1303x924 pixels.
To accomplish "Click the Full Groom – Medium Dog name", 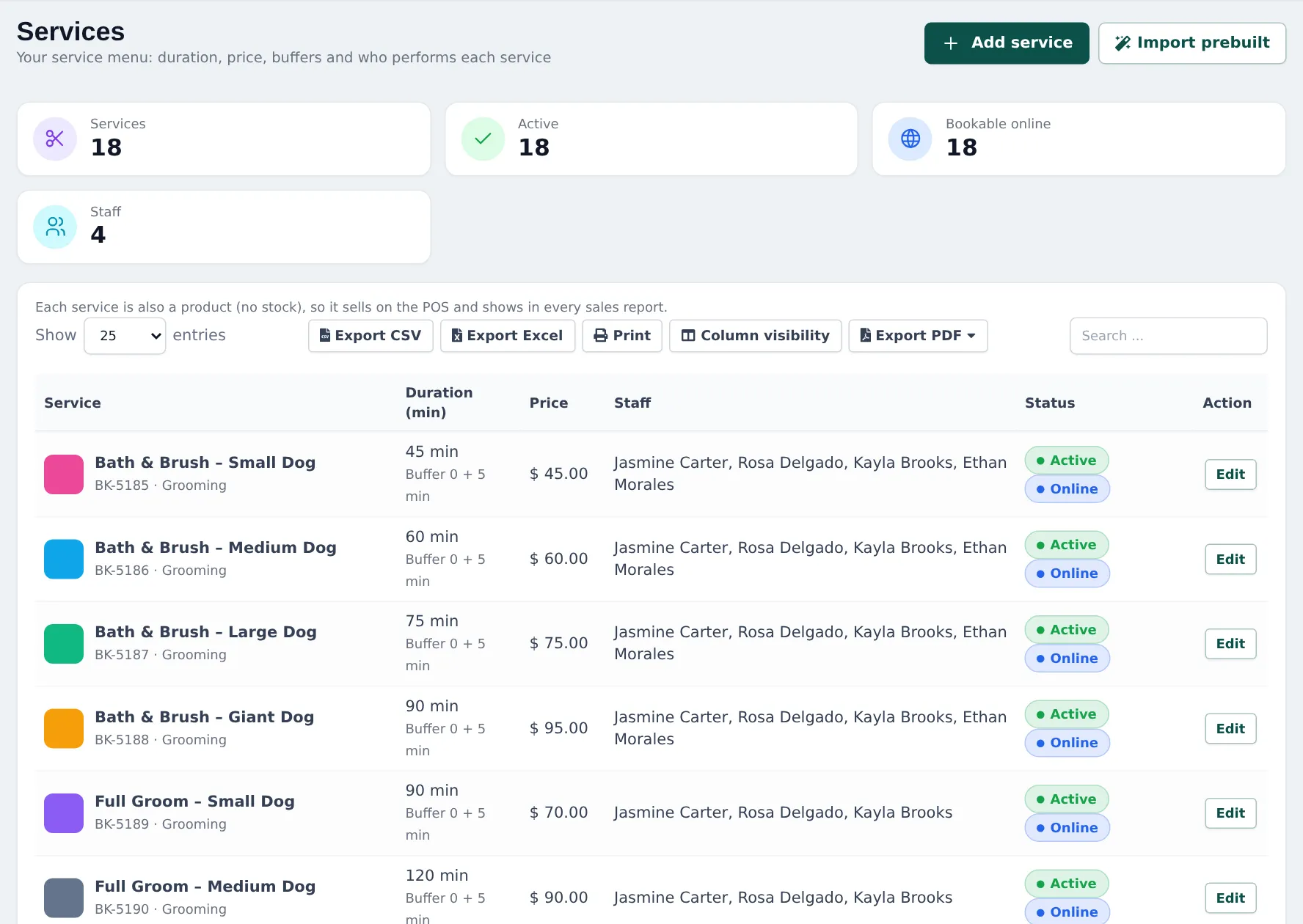I will 205,887.
